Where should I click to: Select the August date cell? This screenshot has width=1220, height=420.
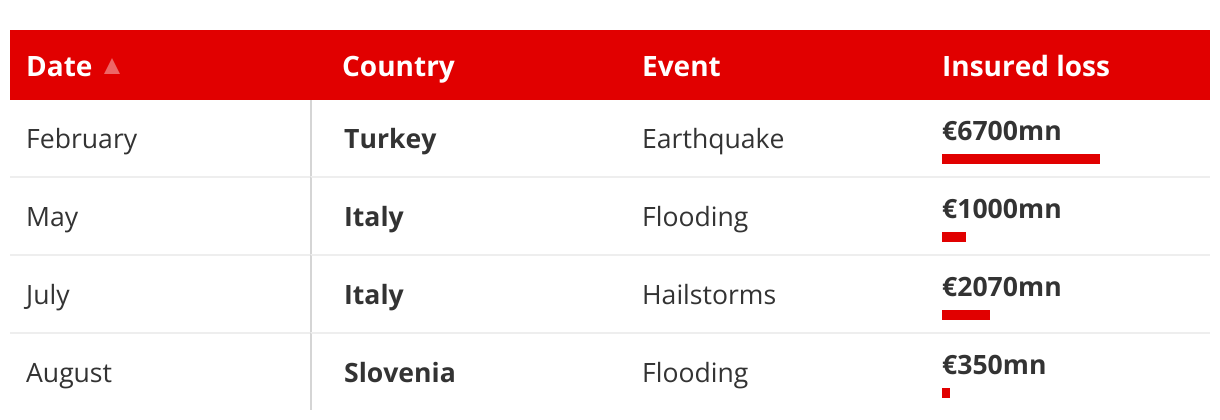[x=69, y=373]
